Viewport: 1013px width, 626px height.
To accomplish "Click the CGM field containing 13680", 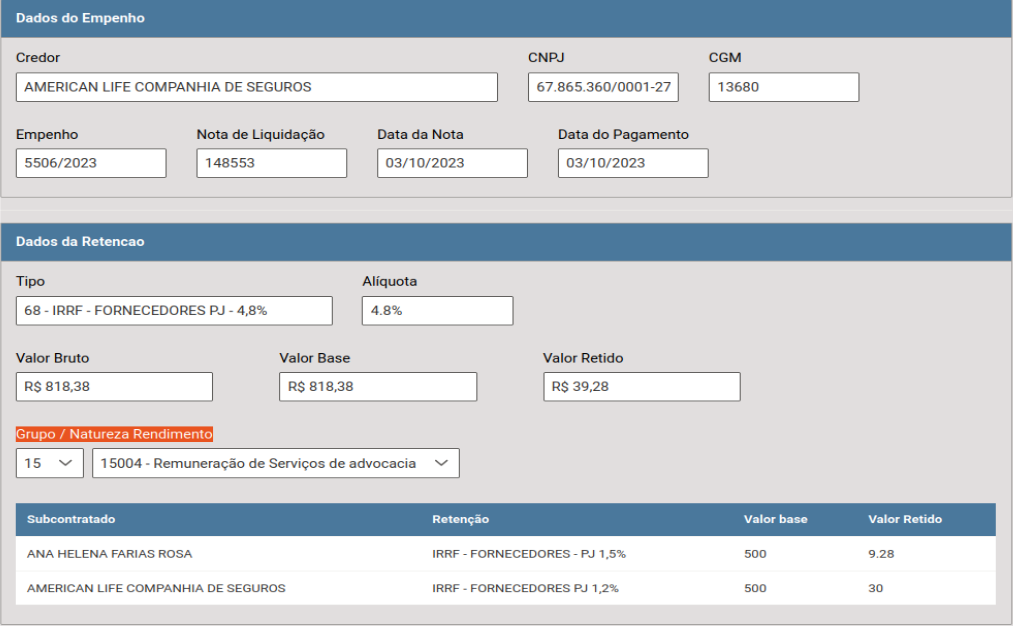I will click(783, 87).
